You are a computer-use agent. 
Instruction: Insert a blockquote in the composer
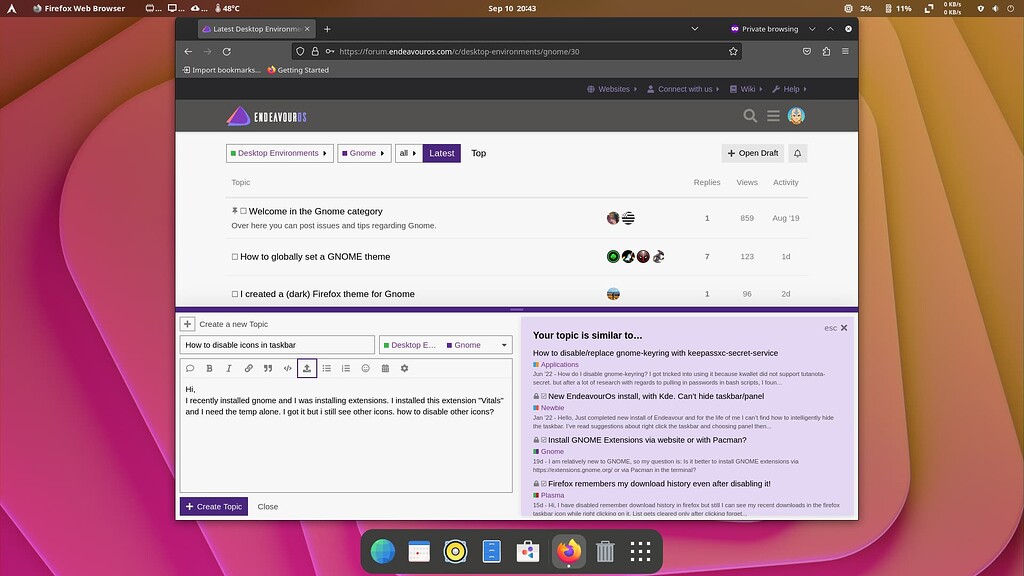[x=268, y=368]
